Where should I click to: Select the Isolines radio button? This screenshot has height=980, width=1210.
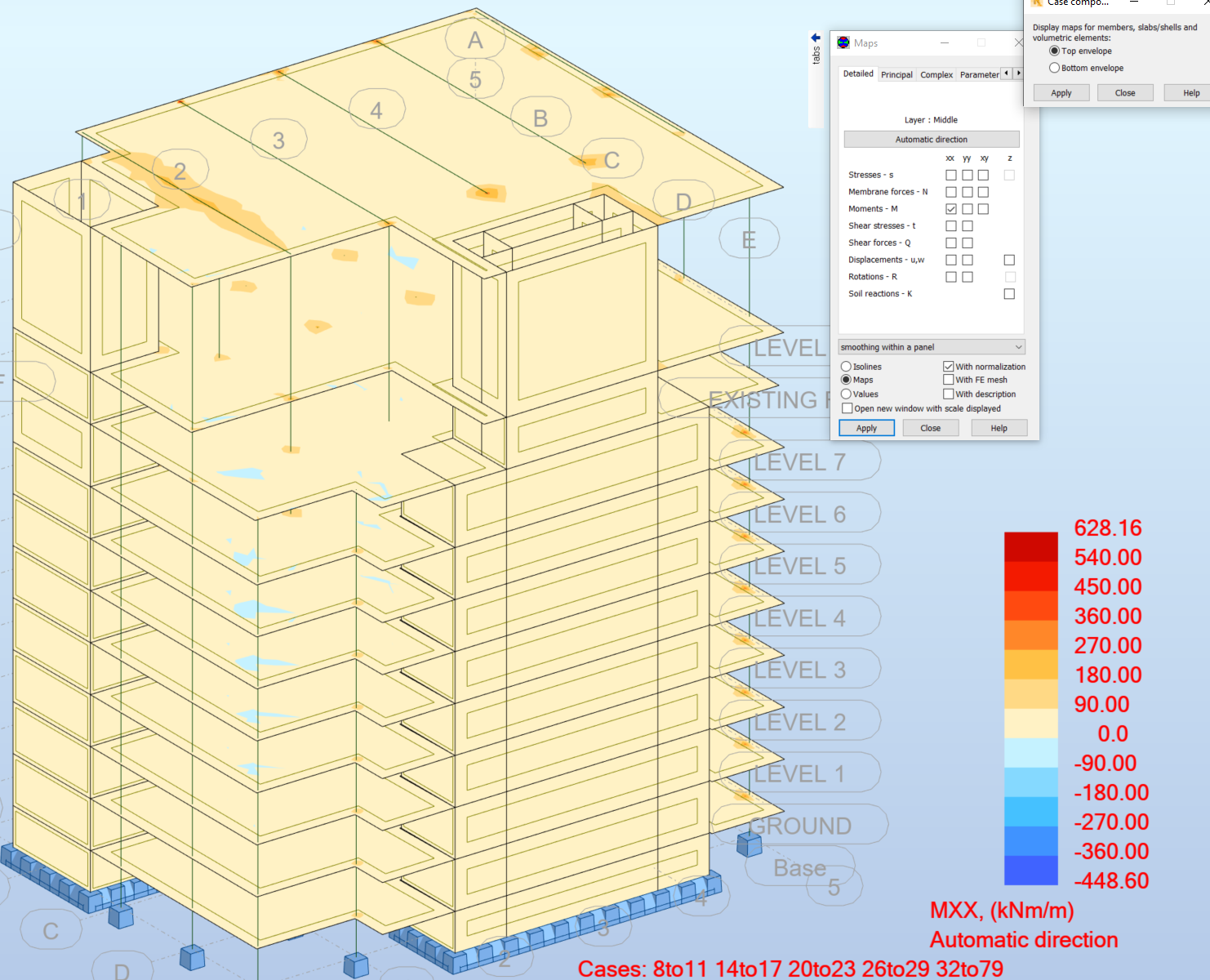846,366
